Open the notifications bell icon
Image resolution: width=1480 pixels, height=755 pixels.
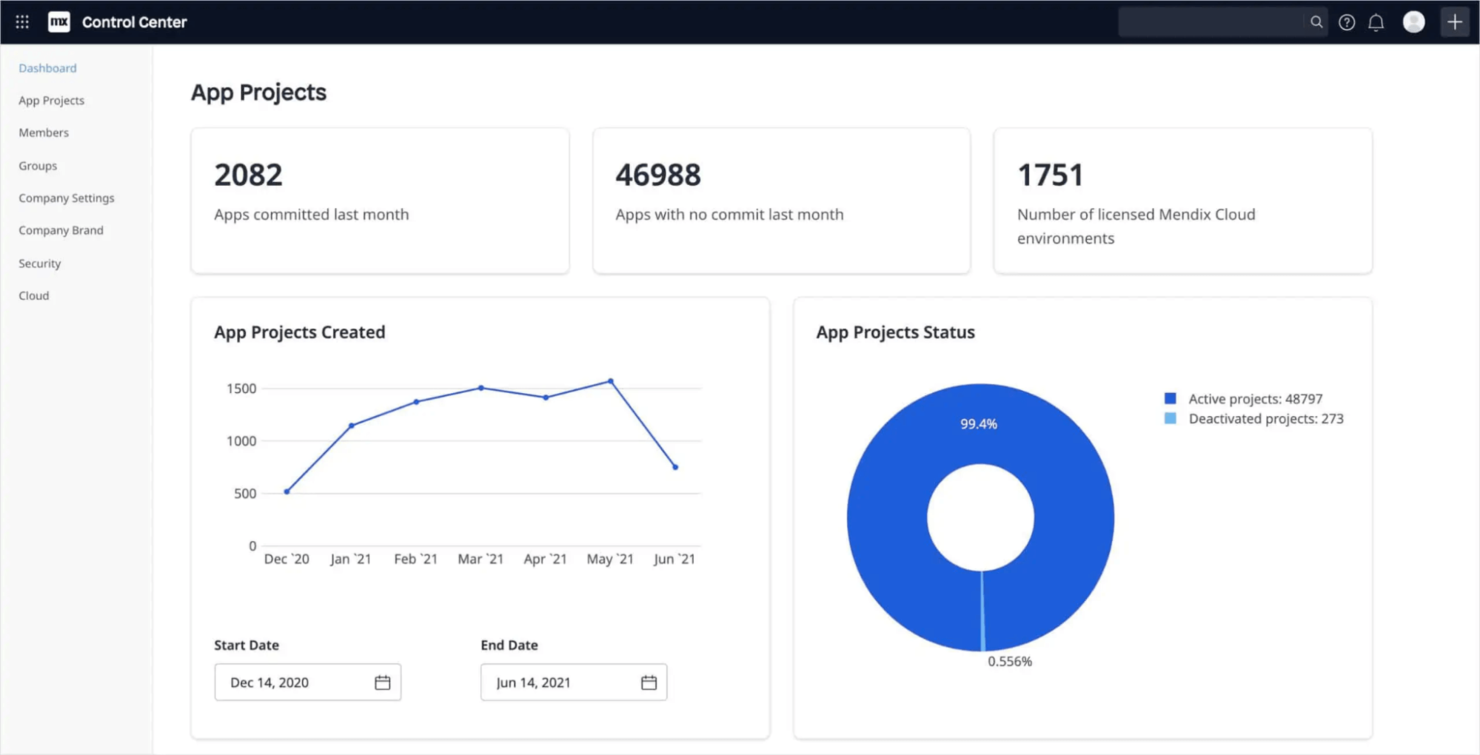click(1376, 21)
